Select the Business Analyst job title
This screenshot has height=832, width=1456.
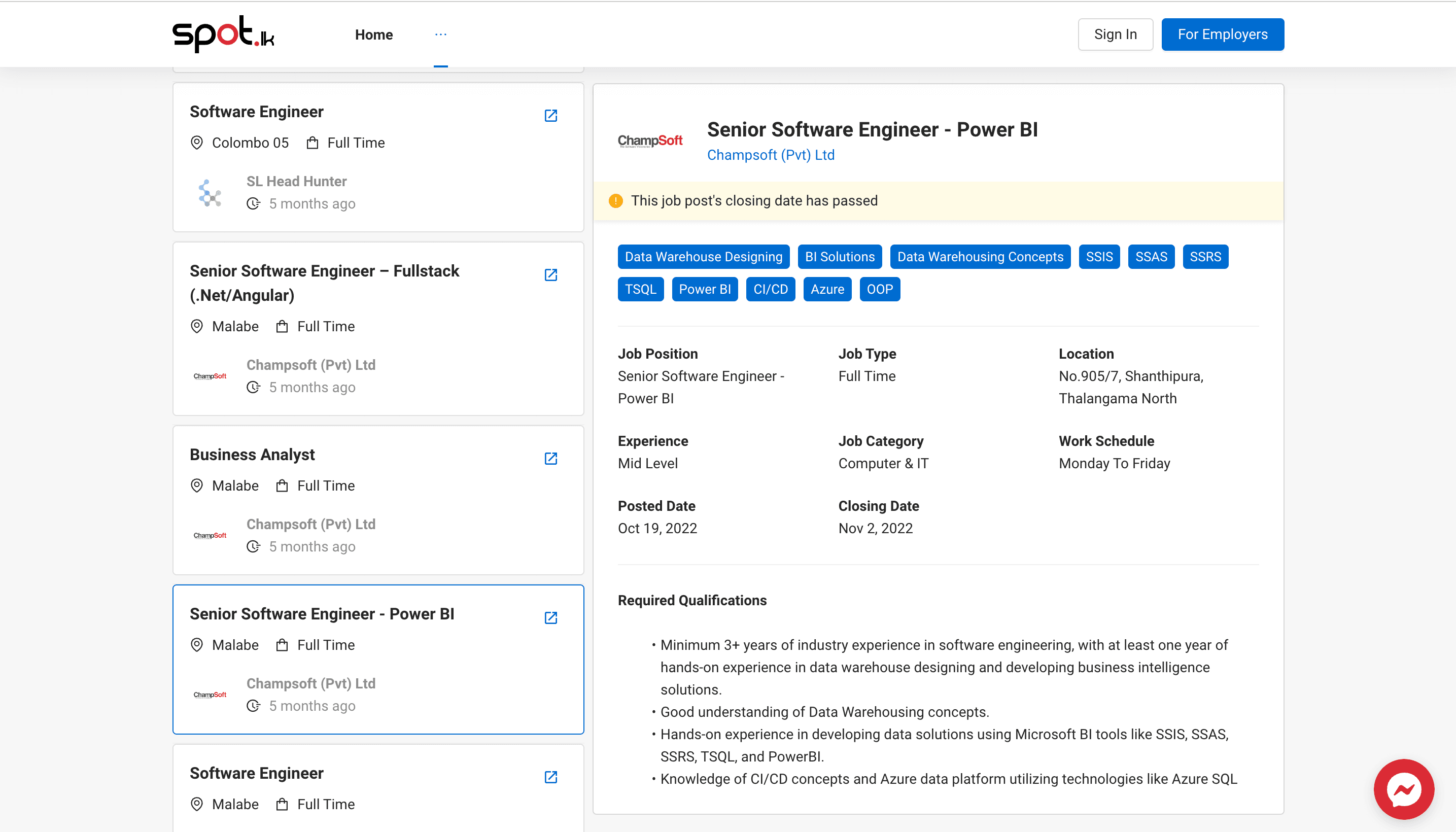pos(252,455)
